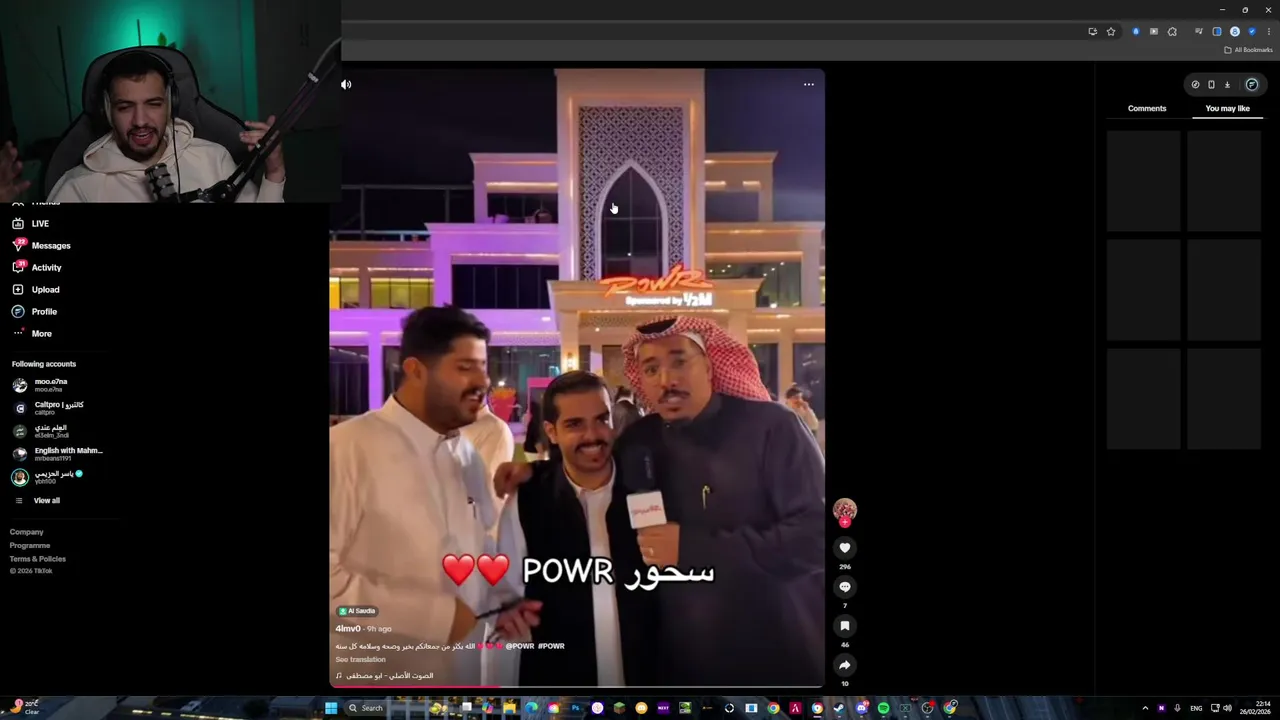Open the video three-dots options menu

click(809, 84)
